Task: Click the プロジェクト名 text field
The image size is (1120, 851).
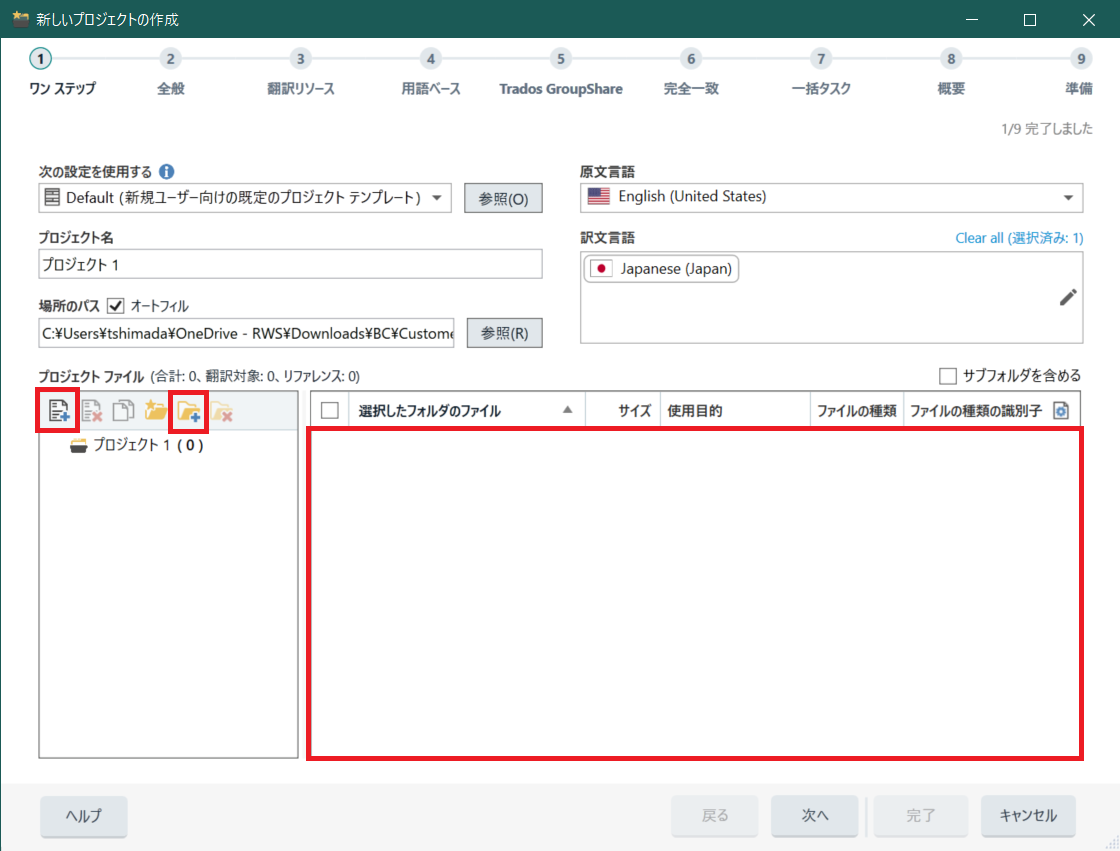Action: click(290, 265)
